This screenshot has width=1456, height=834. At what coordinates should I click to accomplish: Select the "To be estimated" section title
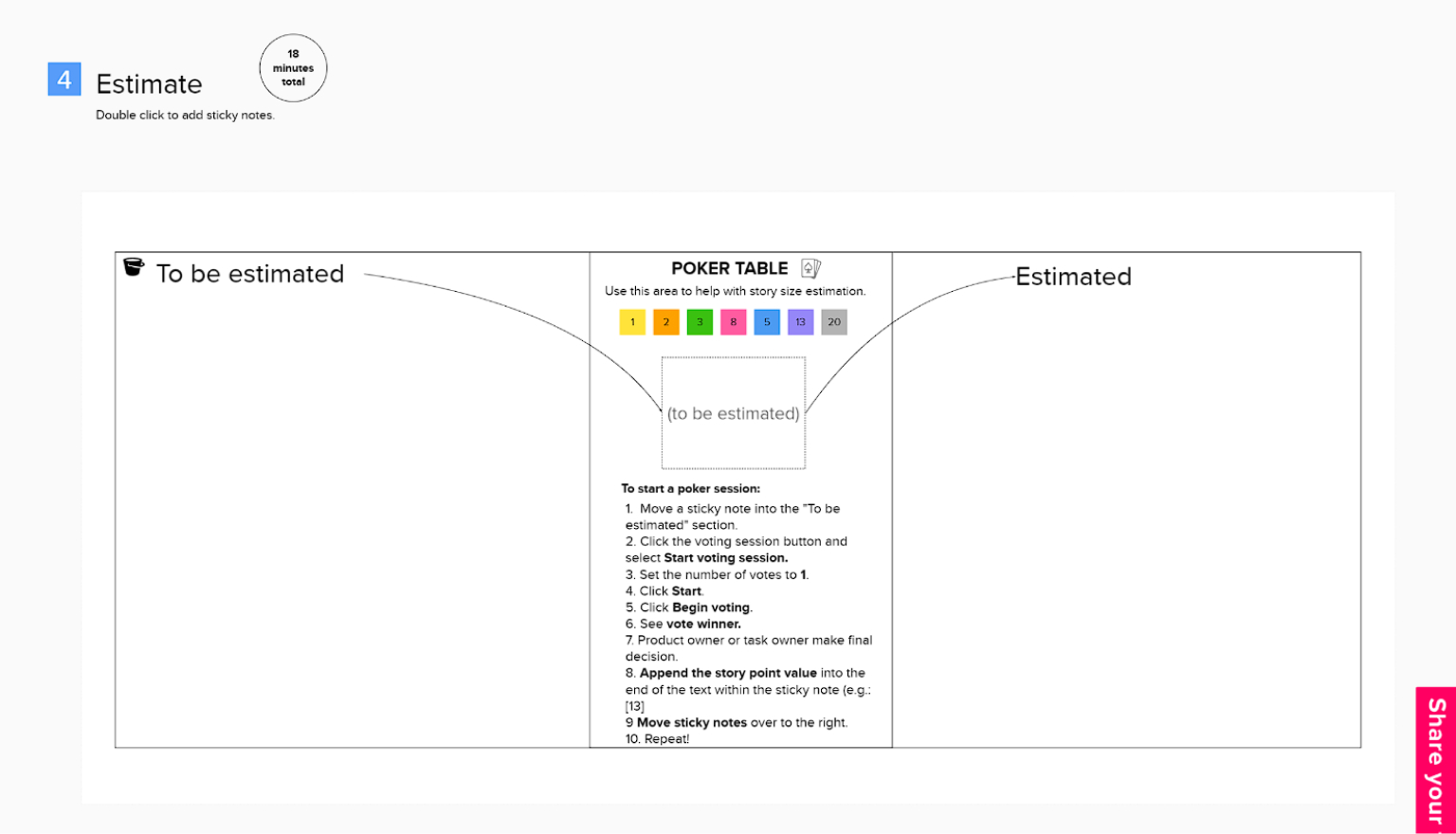250,273
